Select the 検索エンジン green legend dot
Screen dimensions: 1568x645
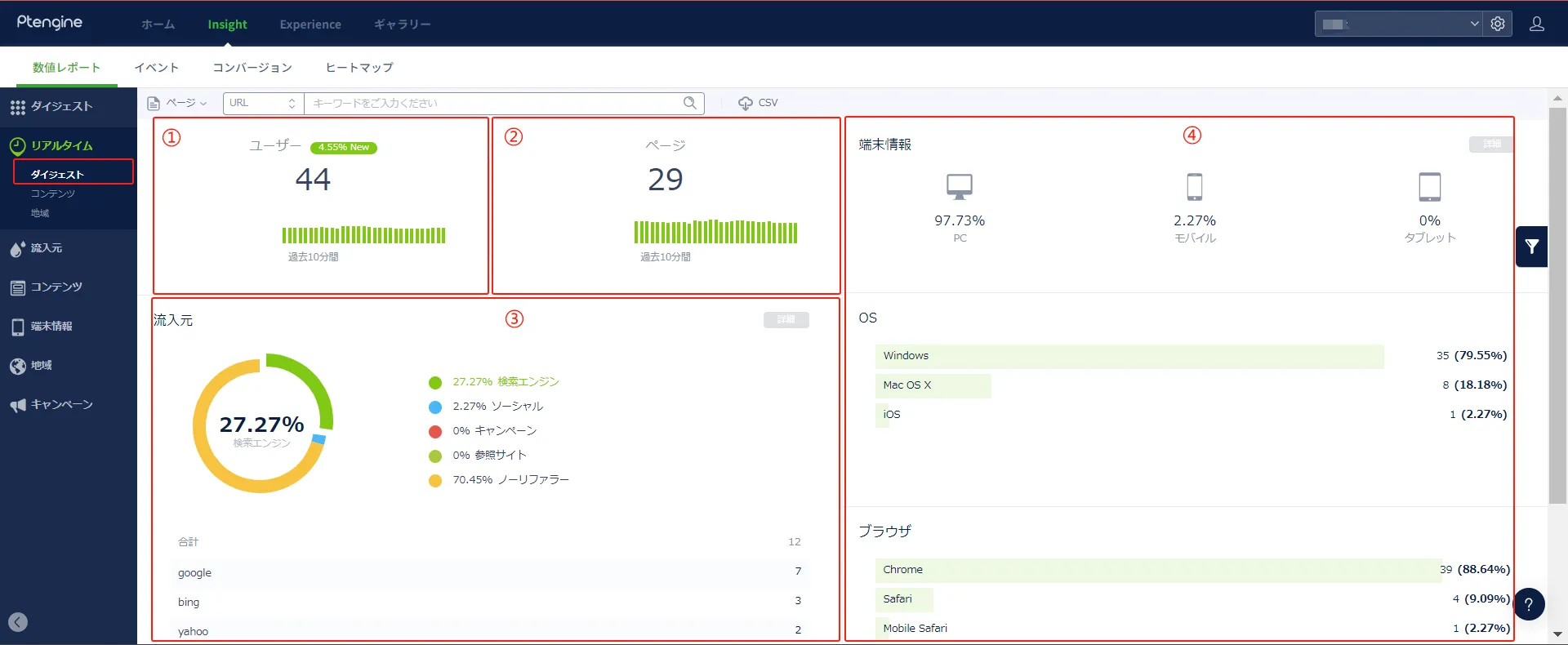[x=435, y=382]
